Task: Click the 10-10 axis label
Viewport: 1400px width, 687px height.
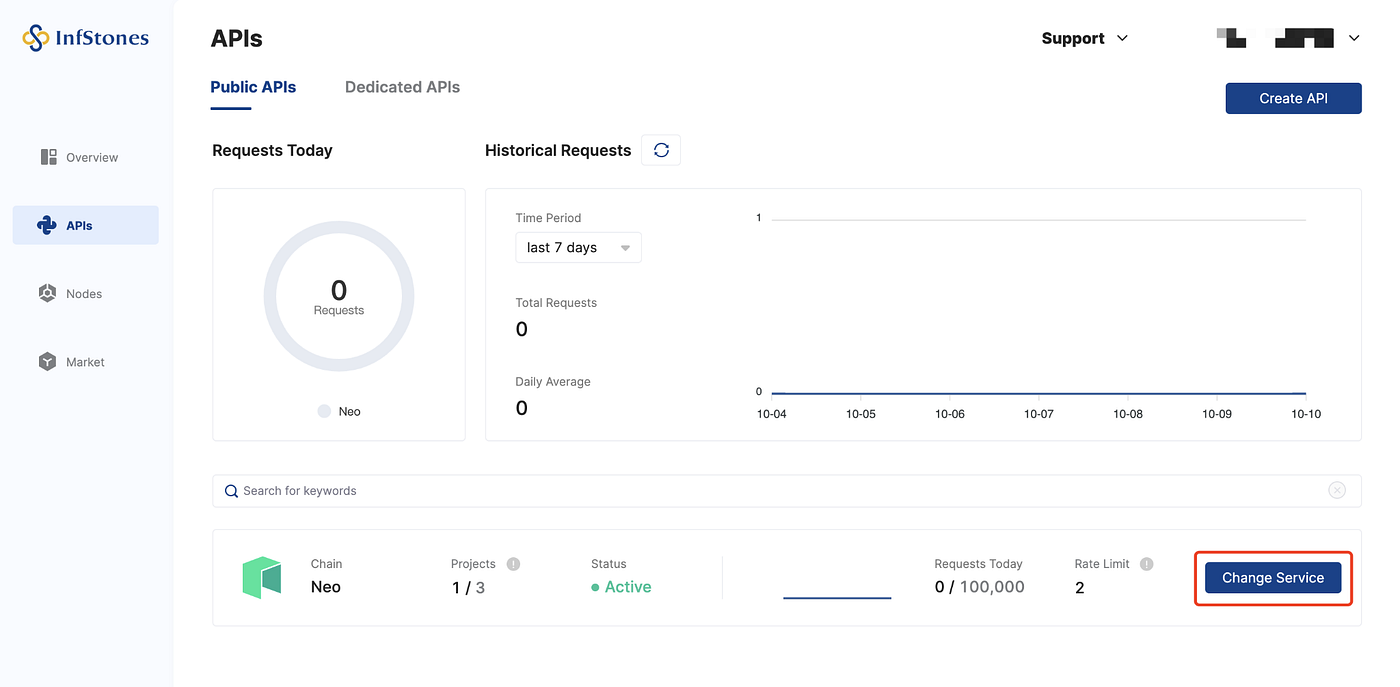Action: click(1306, 414)
